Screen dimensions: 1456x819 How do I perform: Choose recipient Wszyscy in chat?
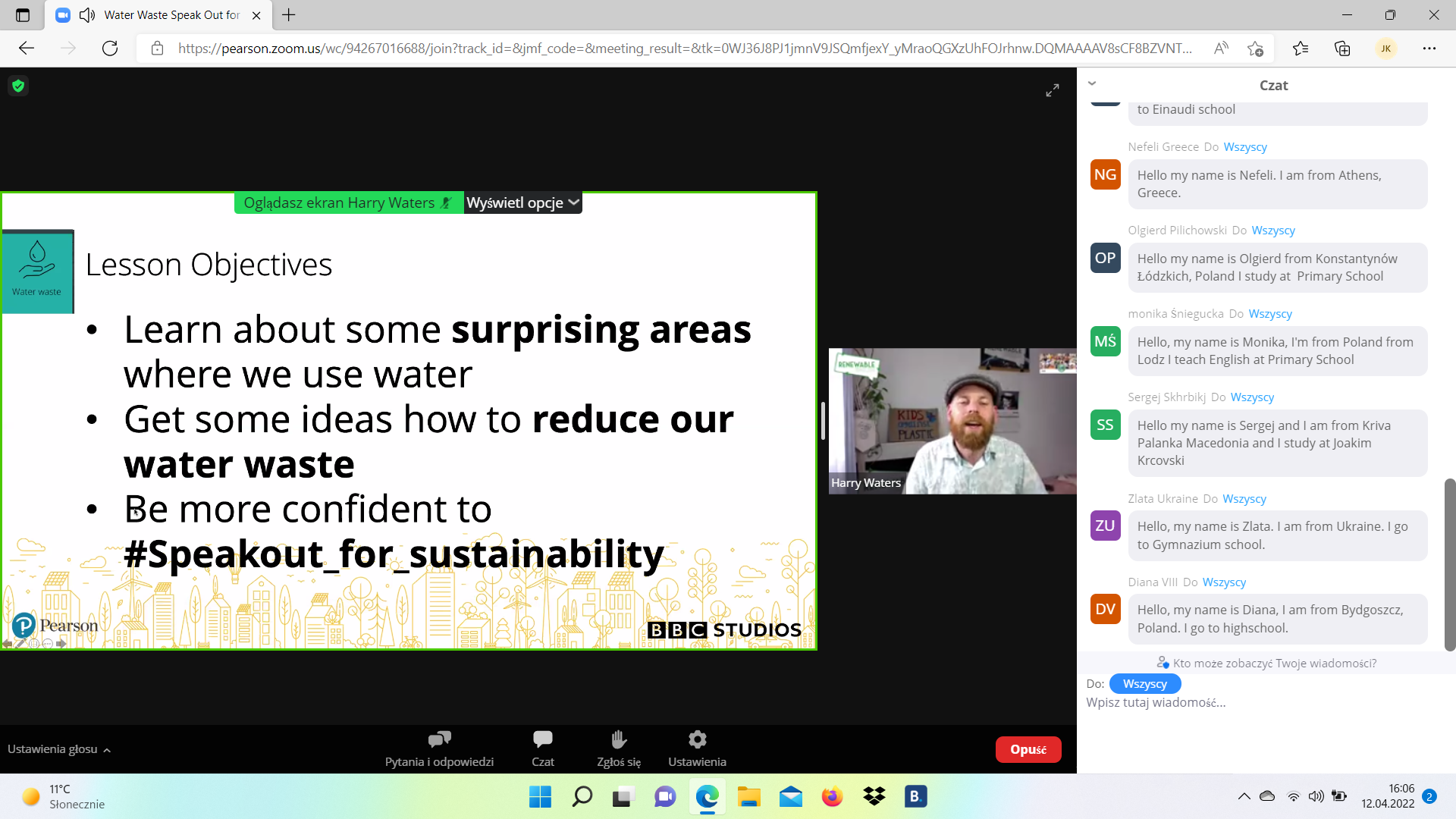(x=1144, y=683)
